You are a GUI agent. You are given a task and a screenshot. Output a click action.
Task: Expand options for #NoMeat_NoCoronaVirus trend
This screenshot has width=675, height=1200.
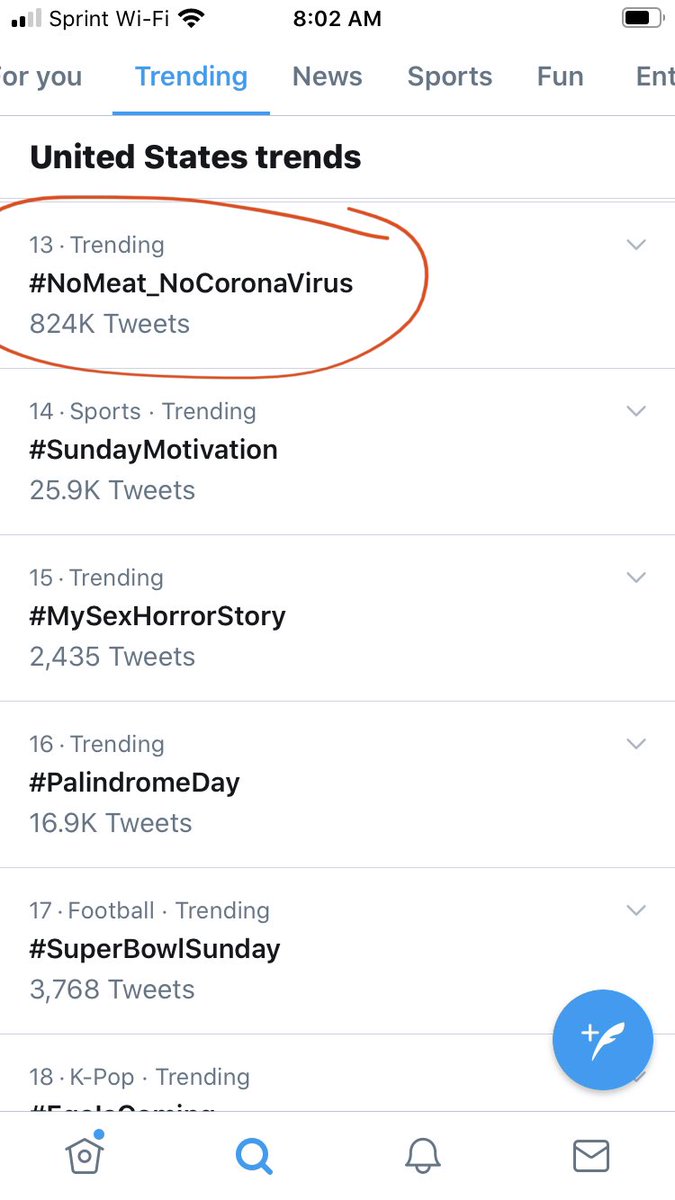click(636, 245)
